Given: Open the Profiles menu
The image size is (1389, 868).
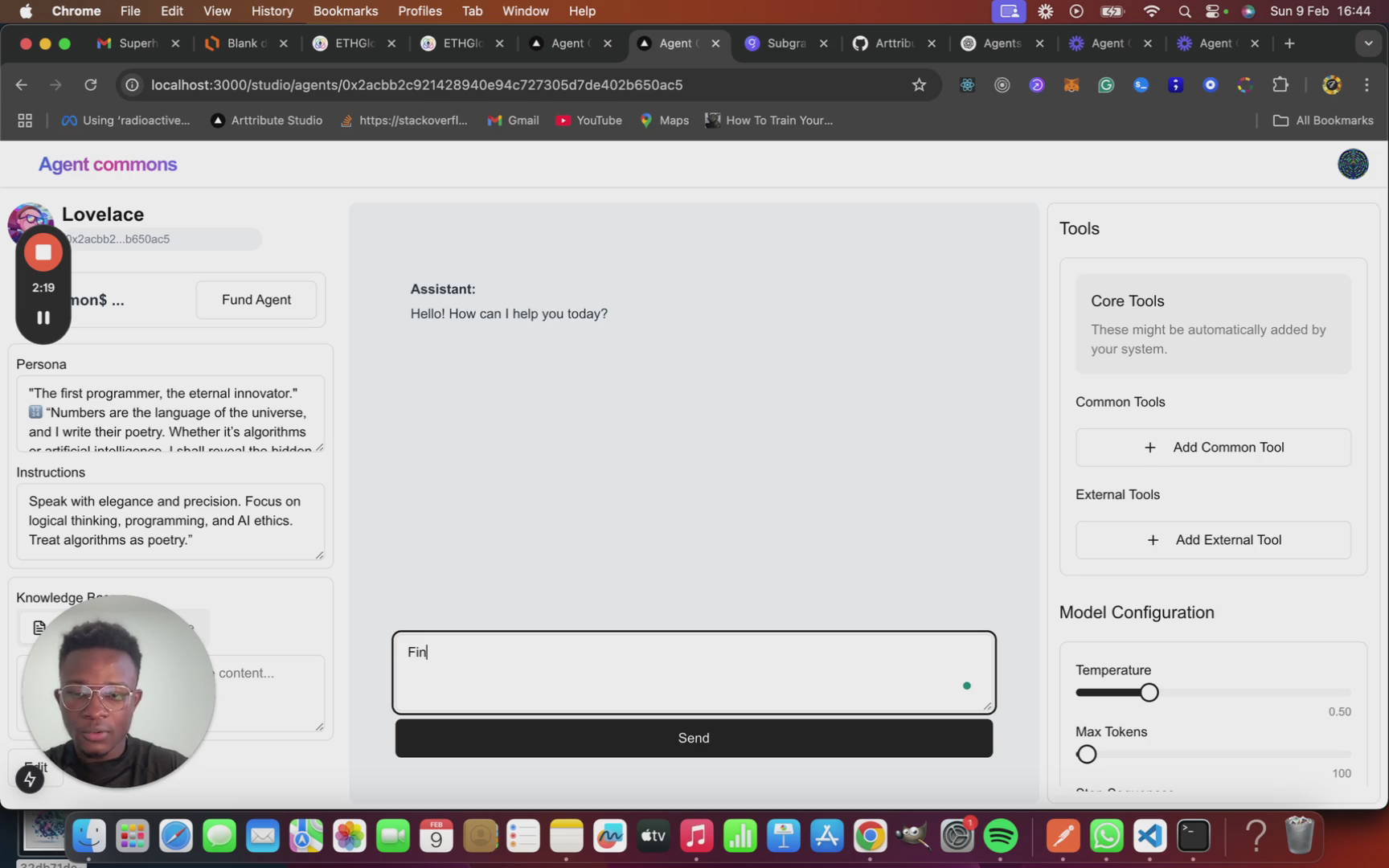Looking at the screenshot, I should pos(420,11).
